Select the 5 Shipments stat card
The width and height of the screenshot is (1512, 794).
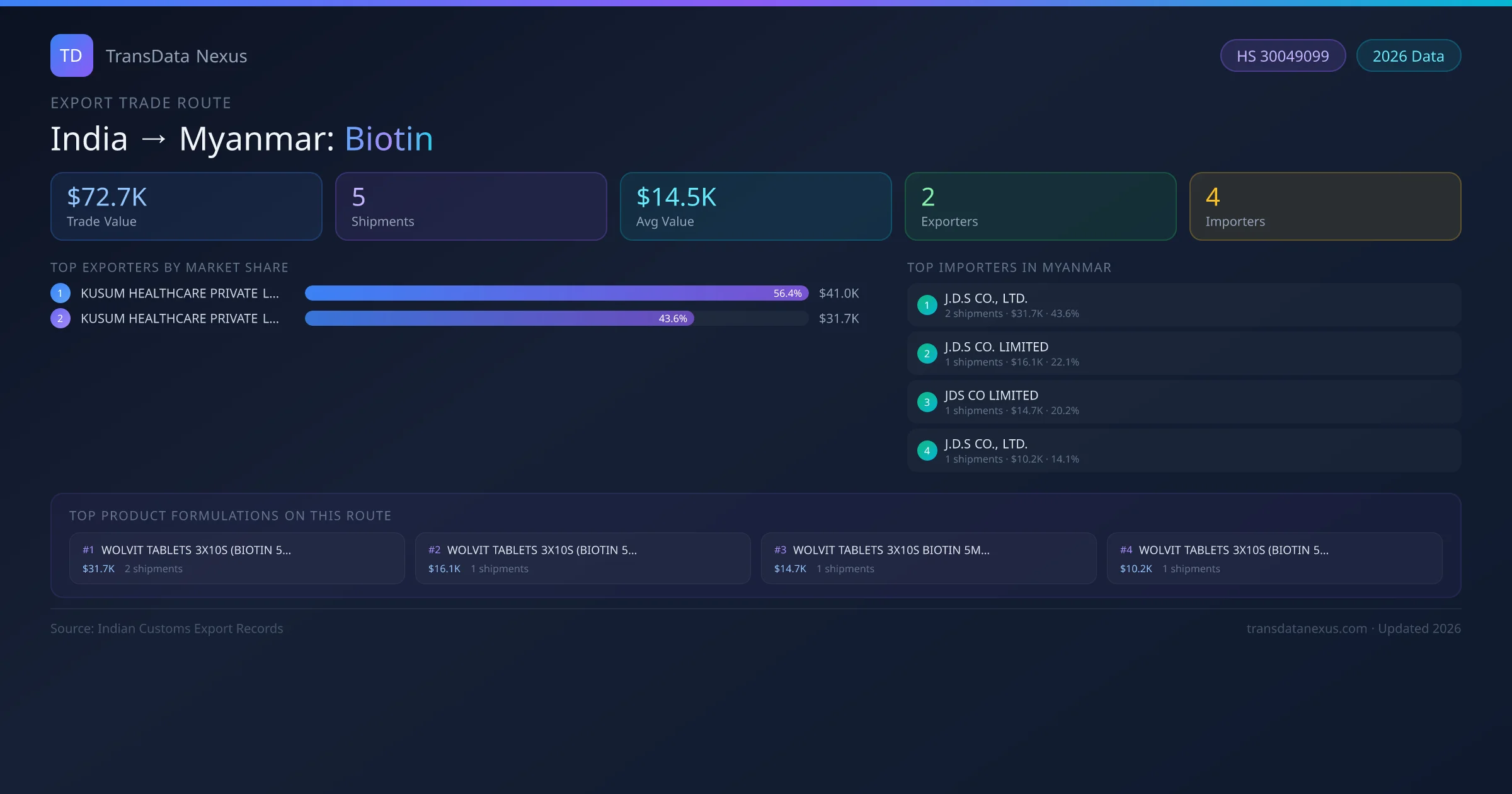pyautogui.click(x=471, y=207)
